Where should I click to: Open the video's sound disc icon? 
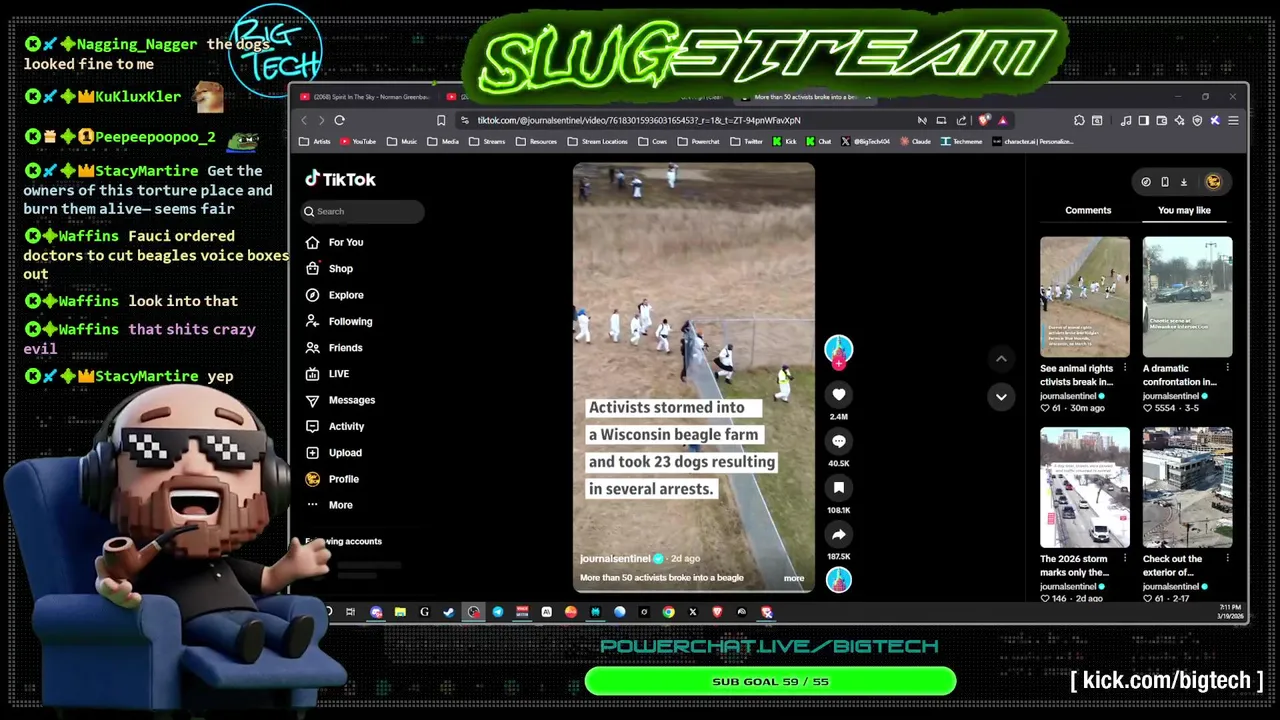pyautogui.click(x=839, y=580)
